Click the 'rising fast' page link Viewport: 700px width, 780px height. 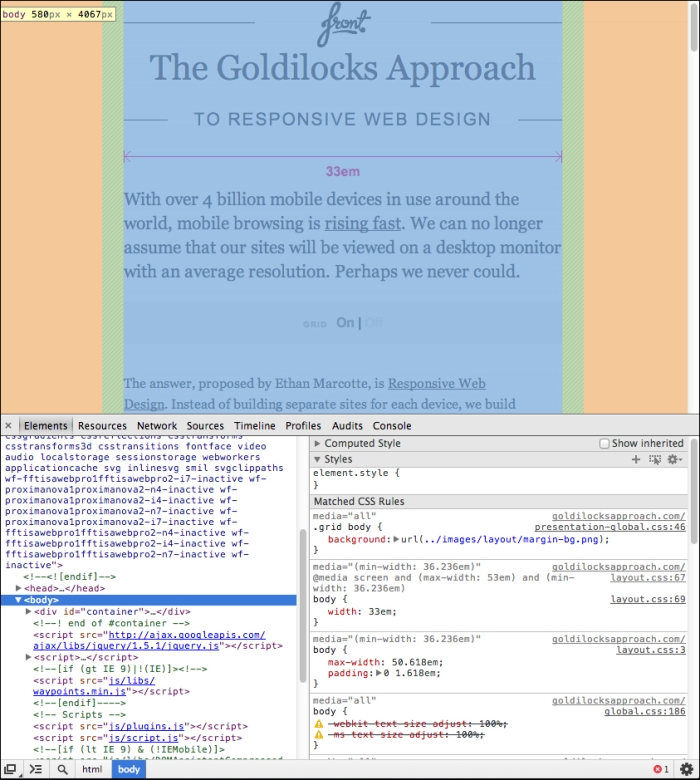[x=363, y=223]
